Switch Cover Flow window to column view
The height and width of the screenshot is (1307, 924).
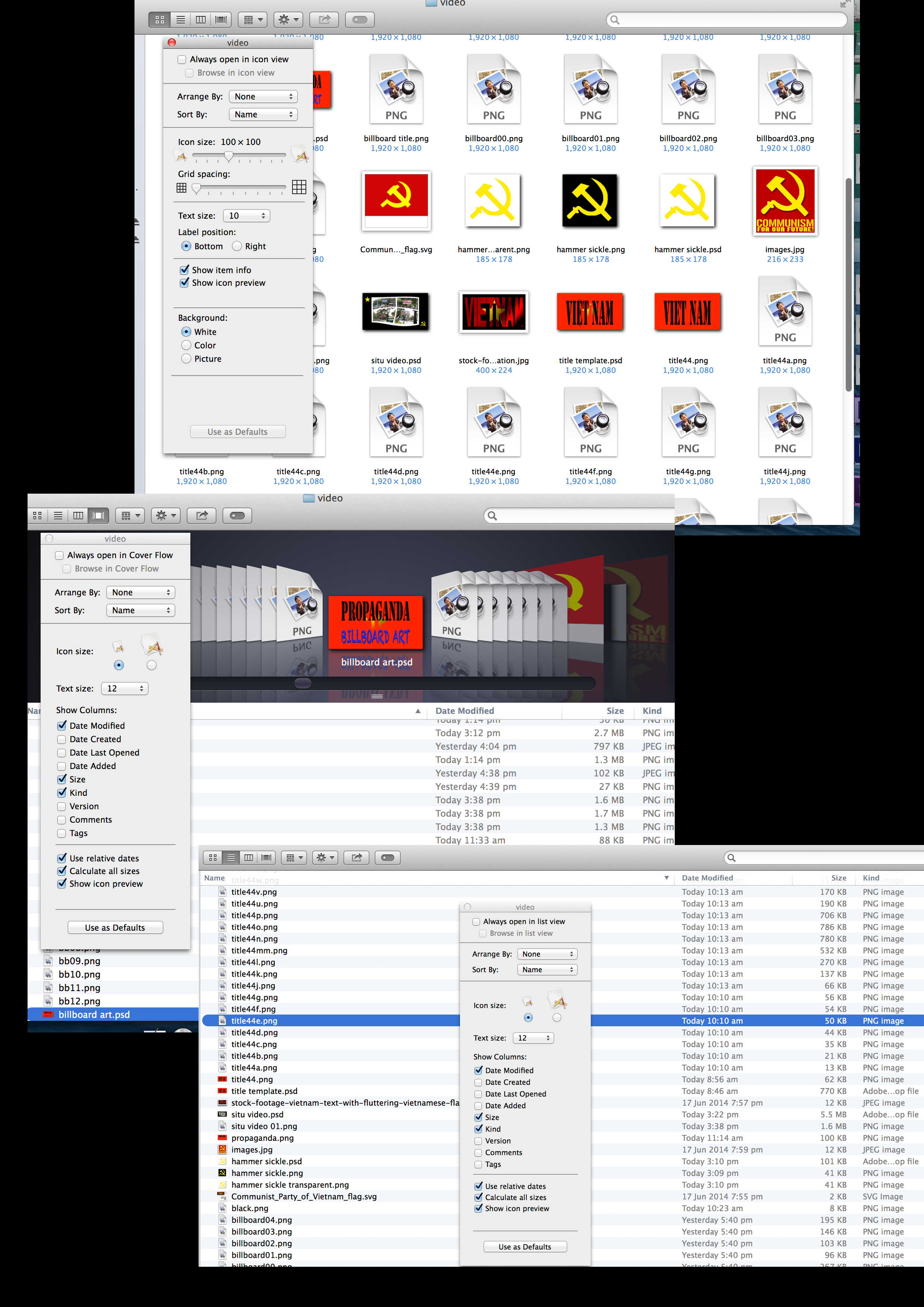click(78, 516)
